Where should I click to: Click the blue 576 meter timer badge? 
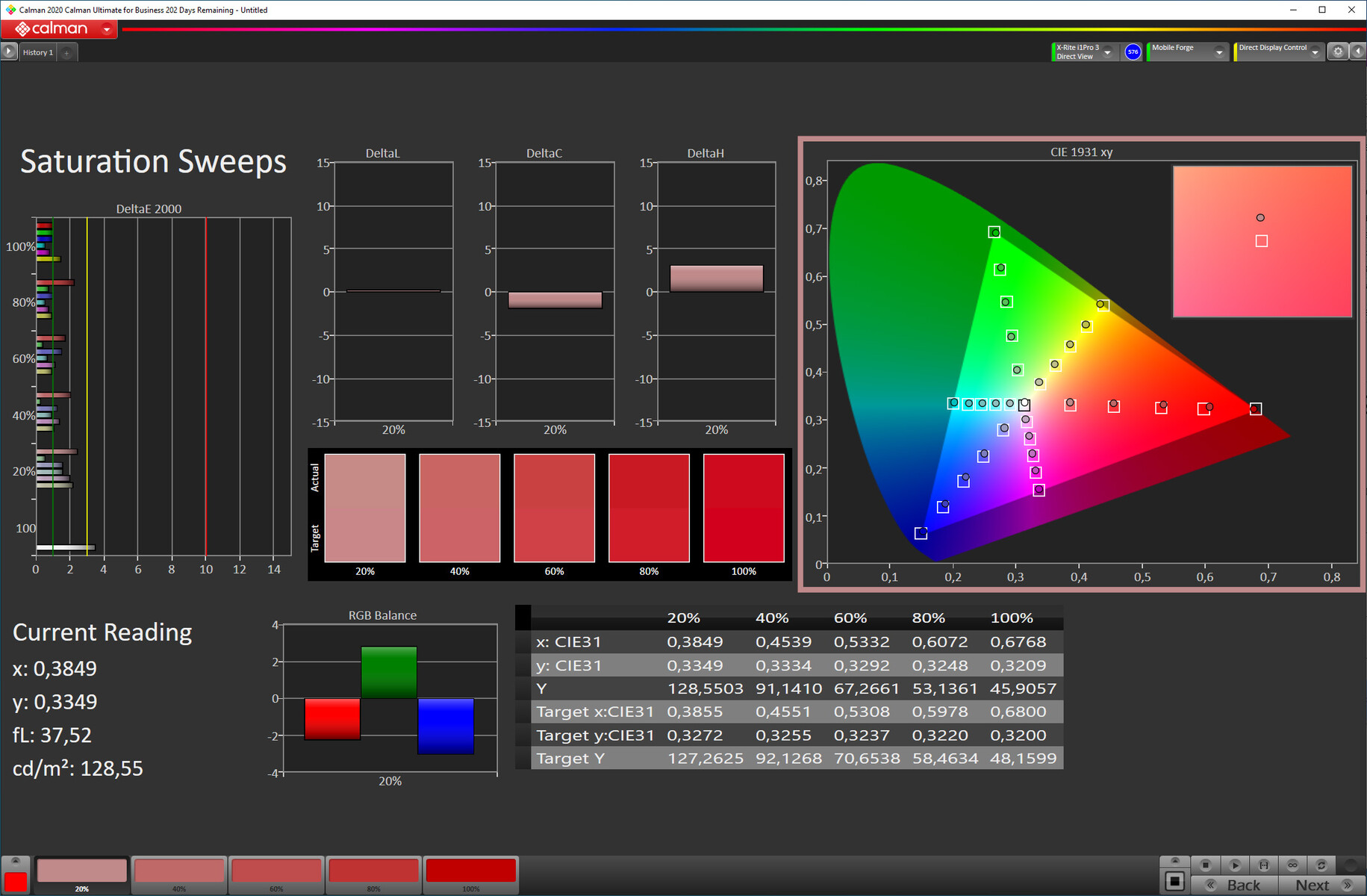point(1133,52)
